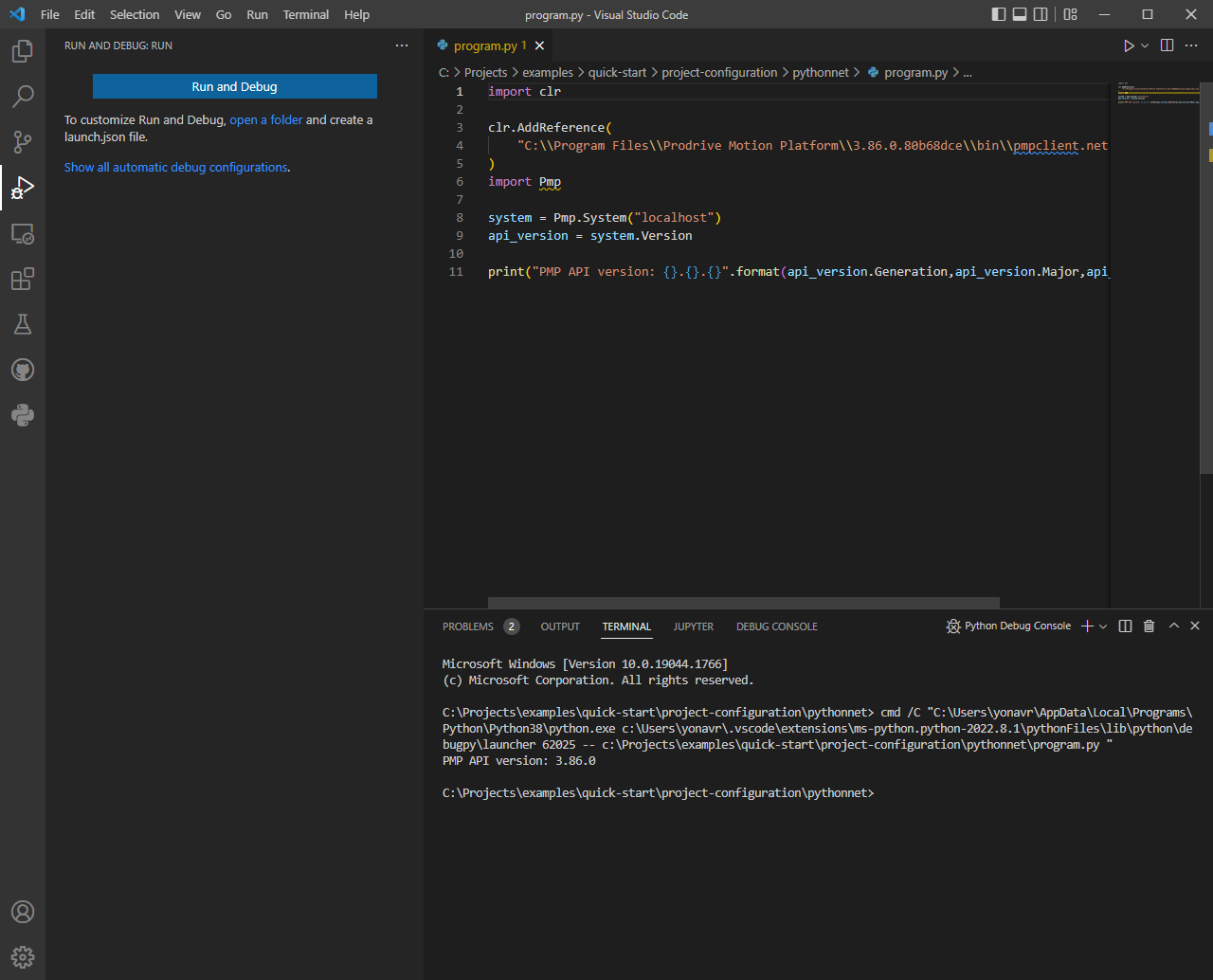Expand the program.py breadcrumb segment
This screenshot has height=980, width=1213.
point(908,73)
